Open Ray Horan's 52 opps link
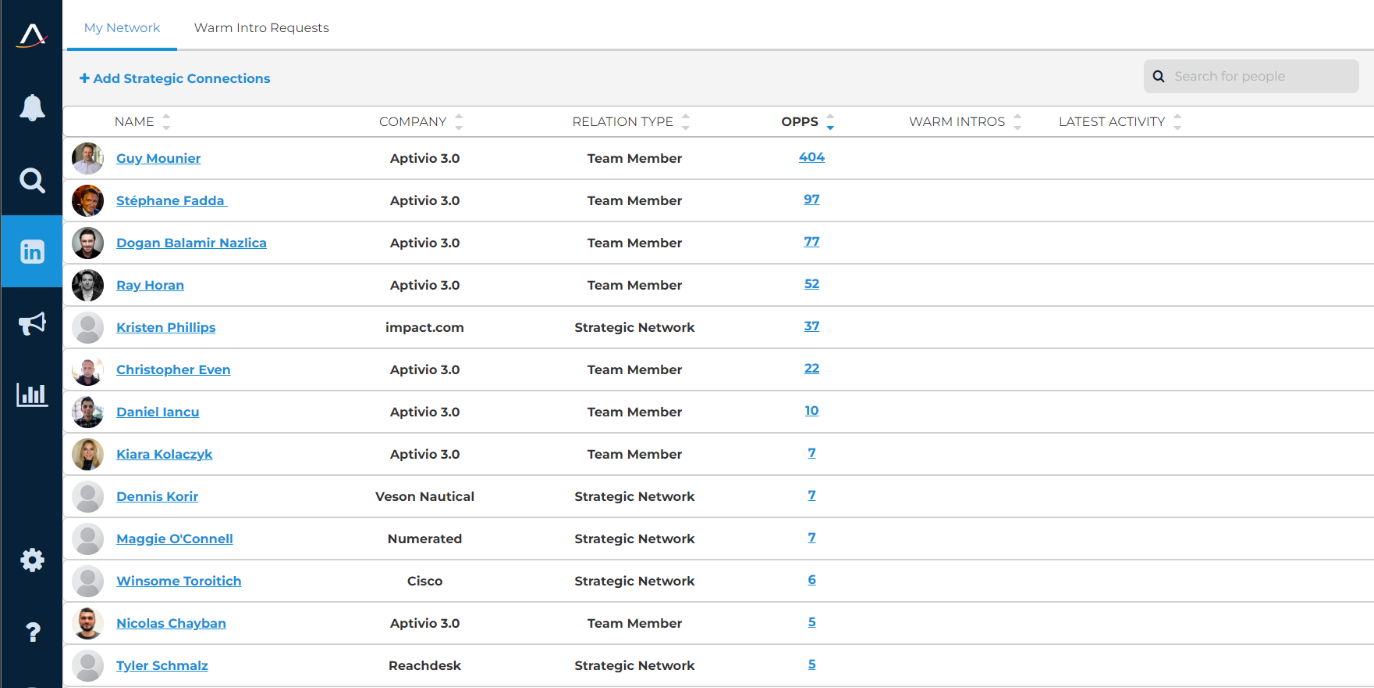This screenshot has width=1374, height=688. 812,284
